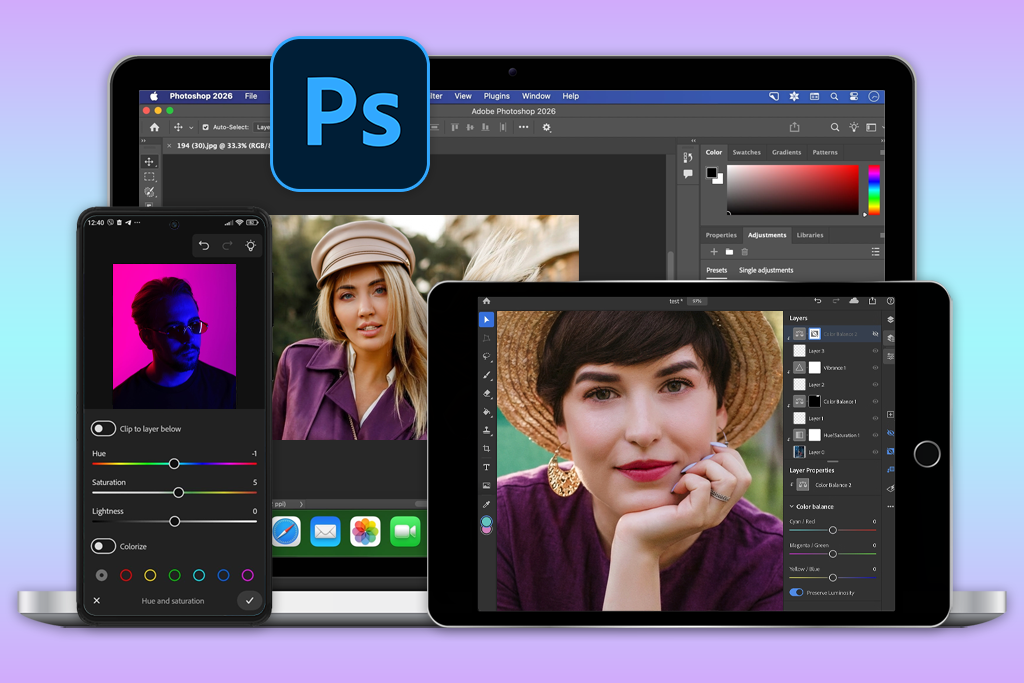Tap the add layer plus icon on tablet
Screen dimensions: 1024x683
point(890,415)
